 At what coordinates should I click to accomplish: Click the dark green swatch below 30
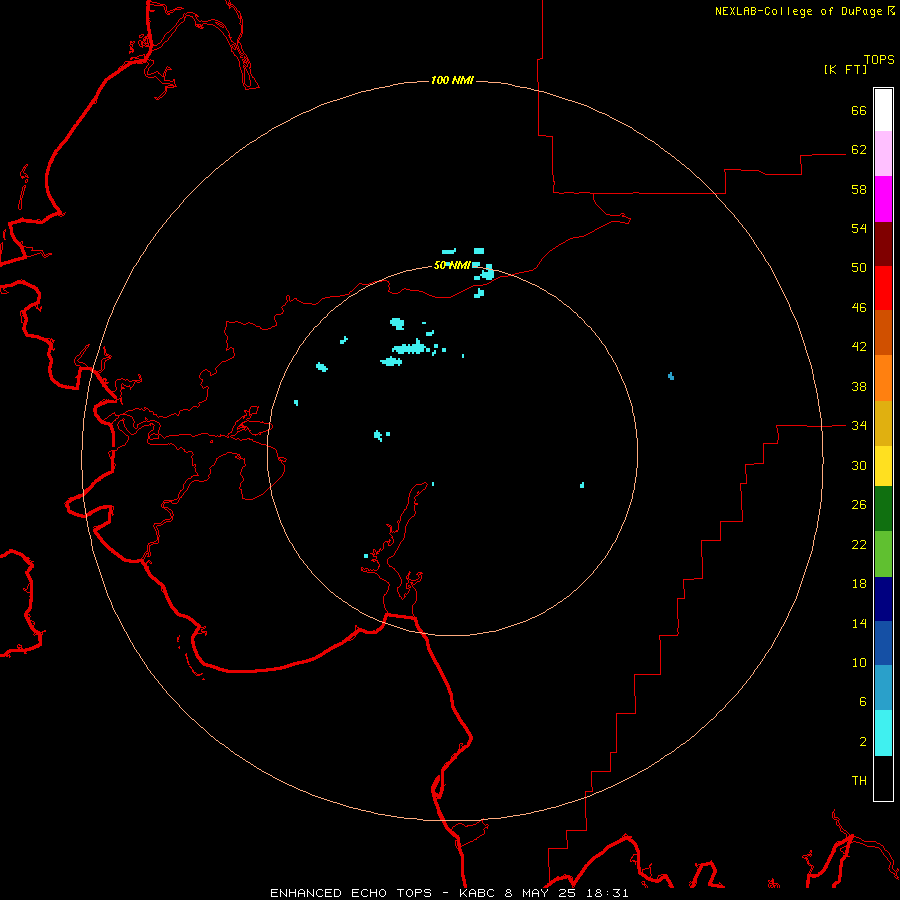[883, 509]
